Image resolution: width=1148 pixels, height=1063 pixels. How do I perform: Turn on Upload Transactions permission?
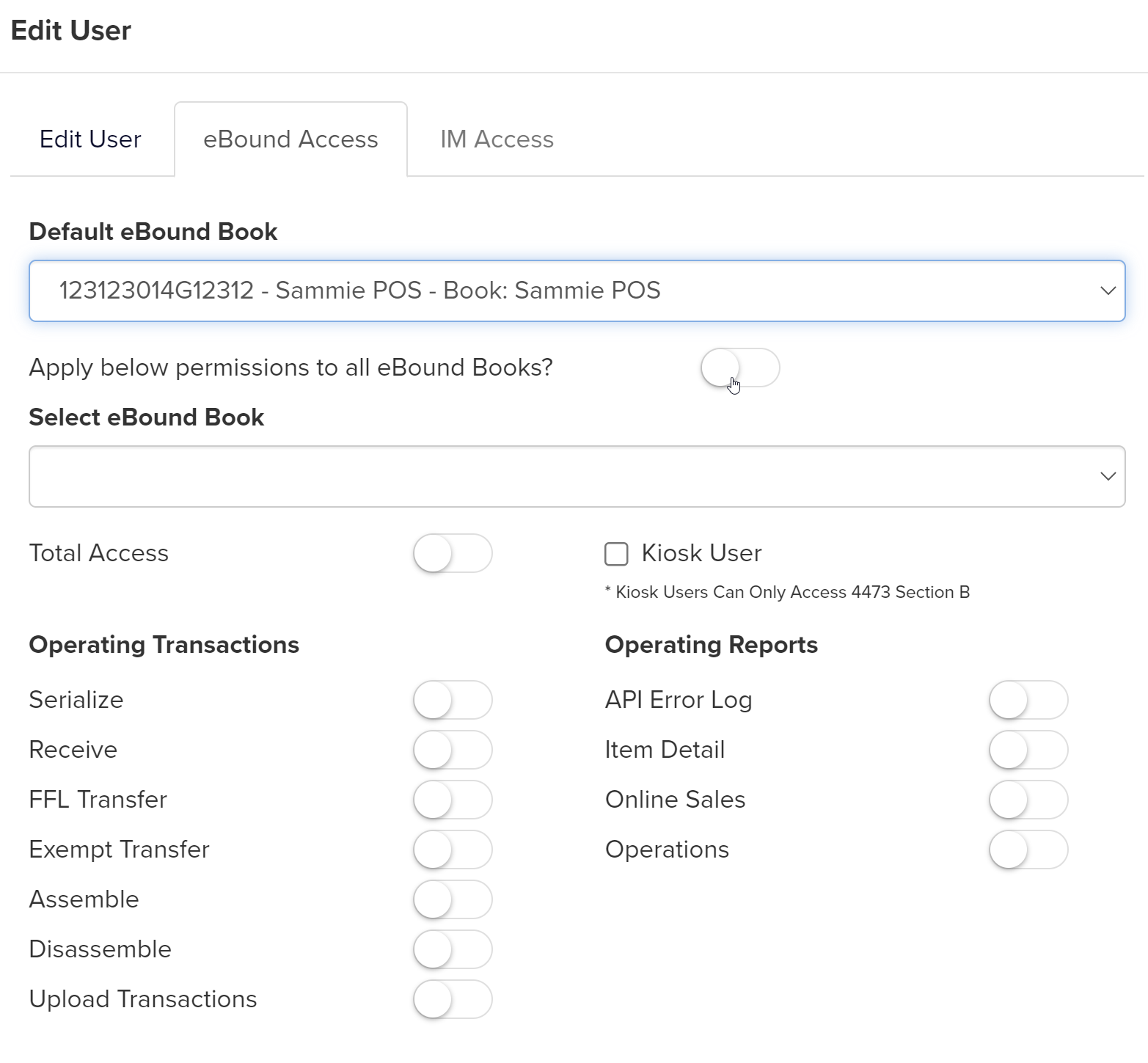click(453, 999)
